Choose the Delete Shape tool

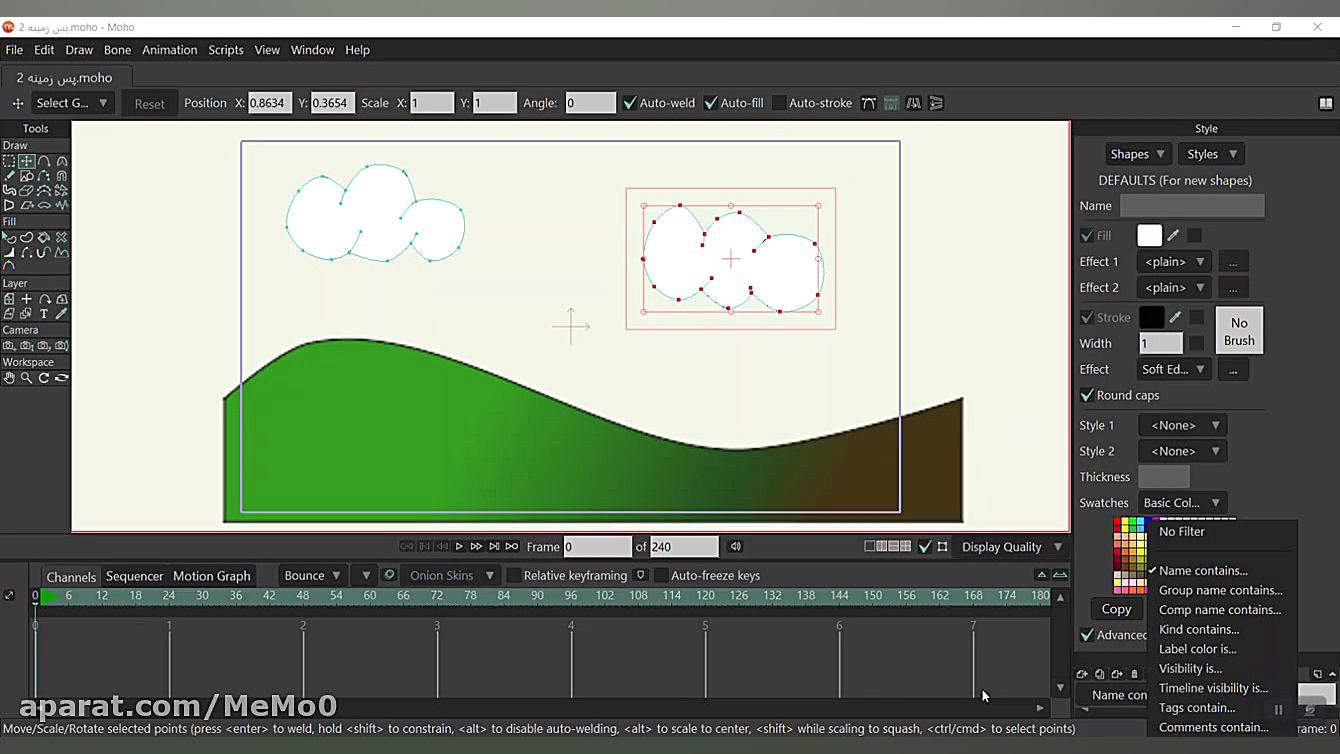pos(61,238)
